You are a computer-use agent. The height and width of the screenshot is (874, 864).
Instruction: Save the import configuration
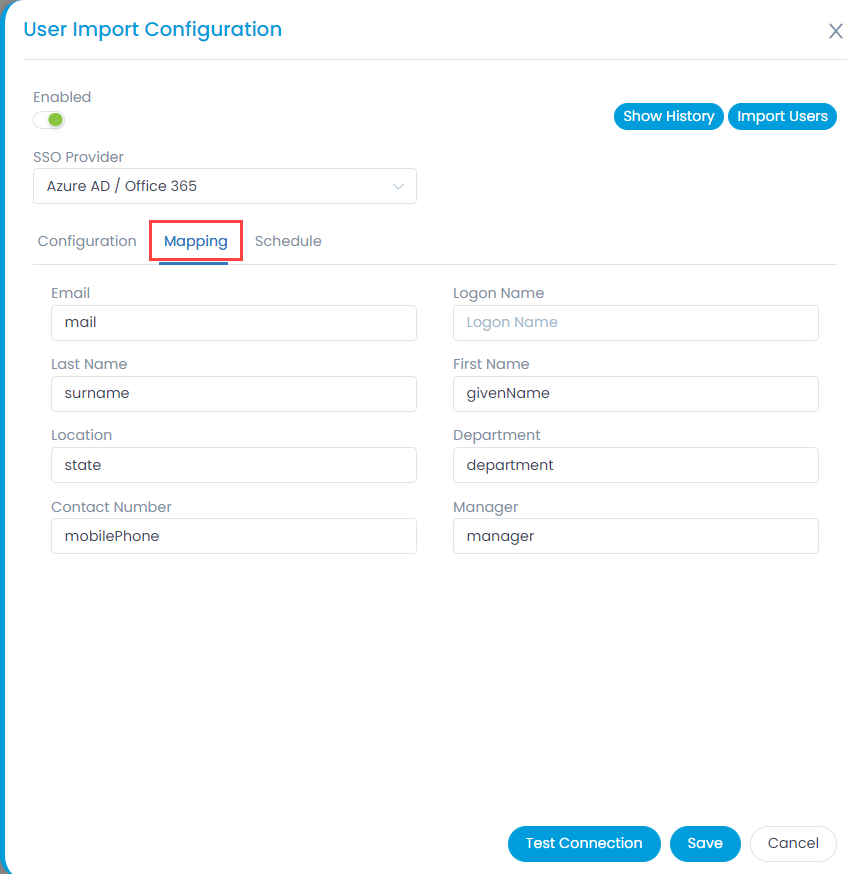705,843
